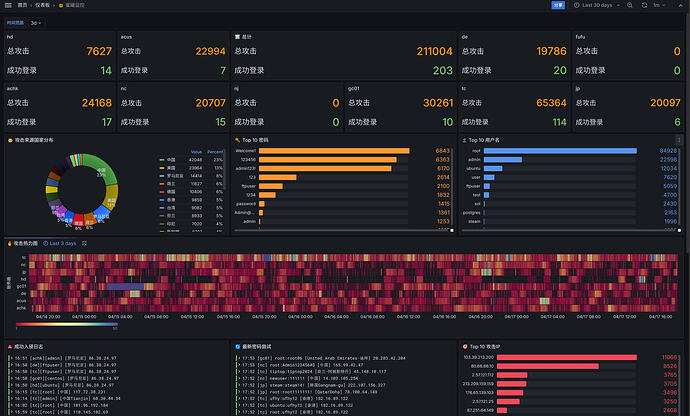Click the gc01 panel value 30261

[x=438, y=103]
